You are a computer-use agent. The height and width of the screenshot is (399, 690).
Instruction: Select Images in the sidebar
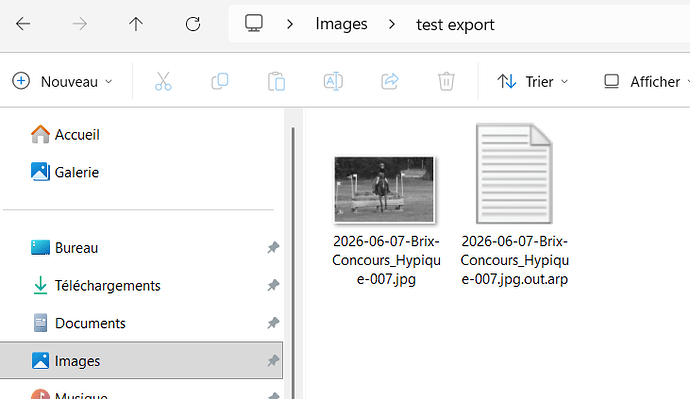point(141,361)
